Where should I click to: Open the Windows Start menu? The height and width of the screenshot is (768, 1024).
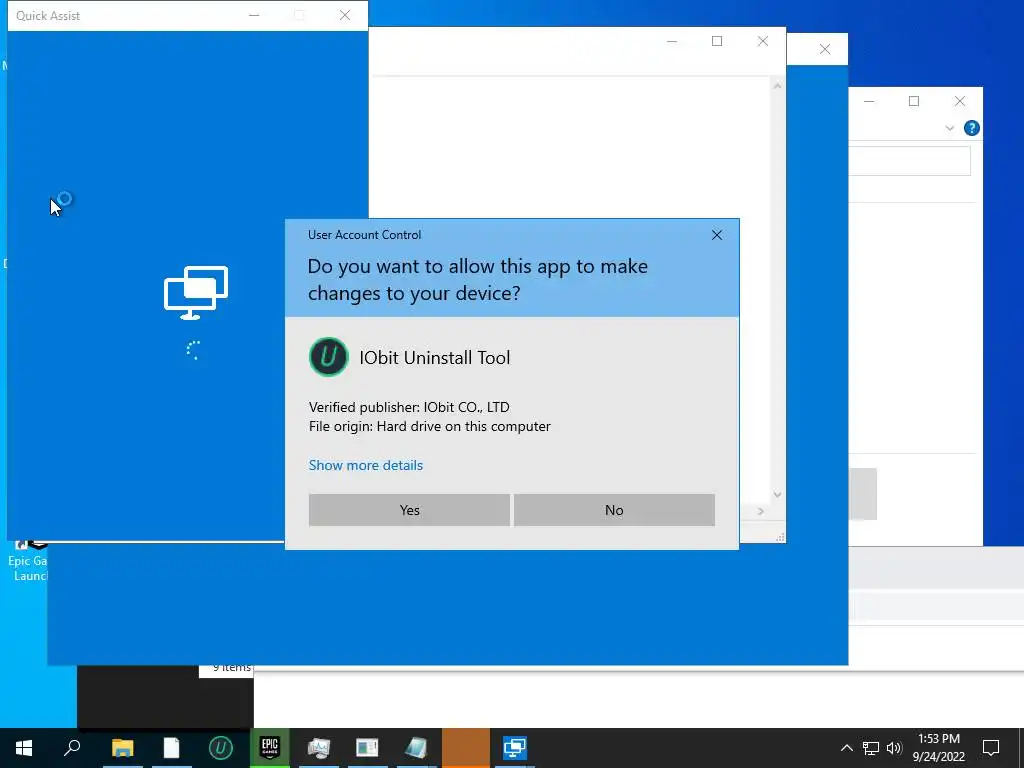[24, 748]
